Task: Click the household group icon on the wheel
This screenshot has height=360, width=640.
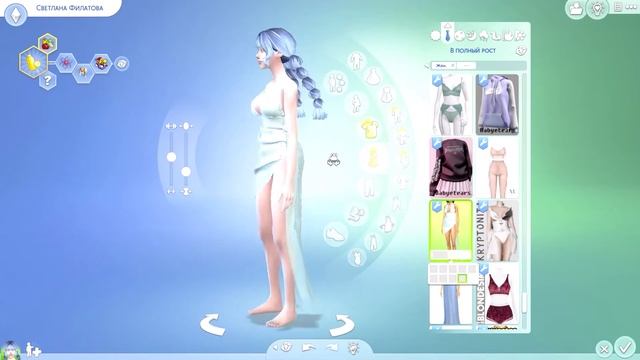Action: click(x=336, y=83)
